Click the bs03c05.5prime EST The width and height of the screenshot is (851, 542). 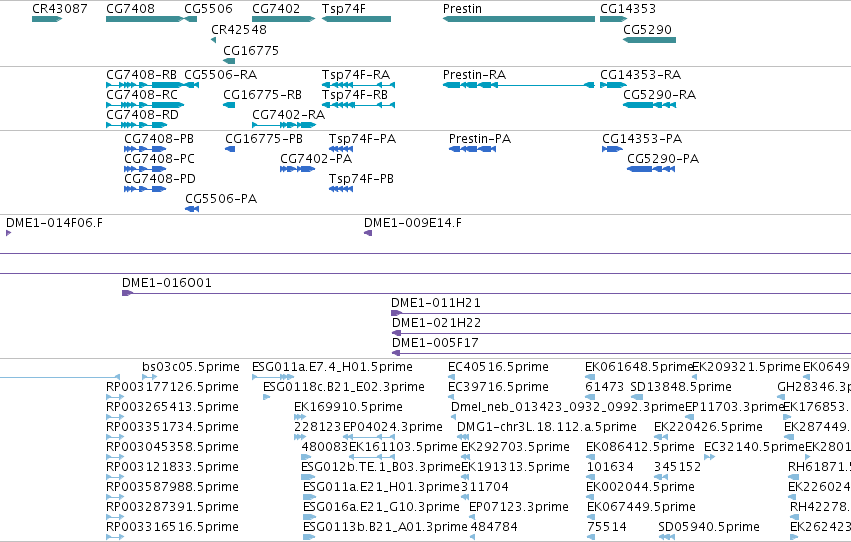click(x=150, y=377)
